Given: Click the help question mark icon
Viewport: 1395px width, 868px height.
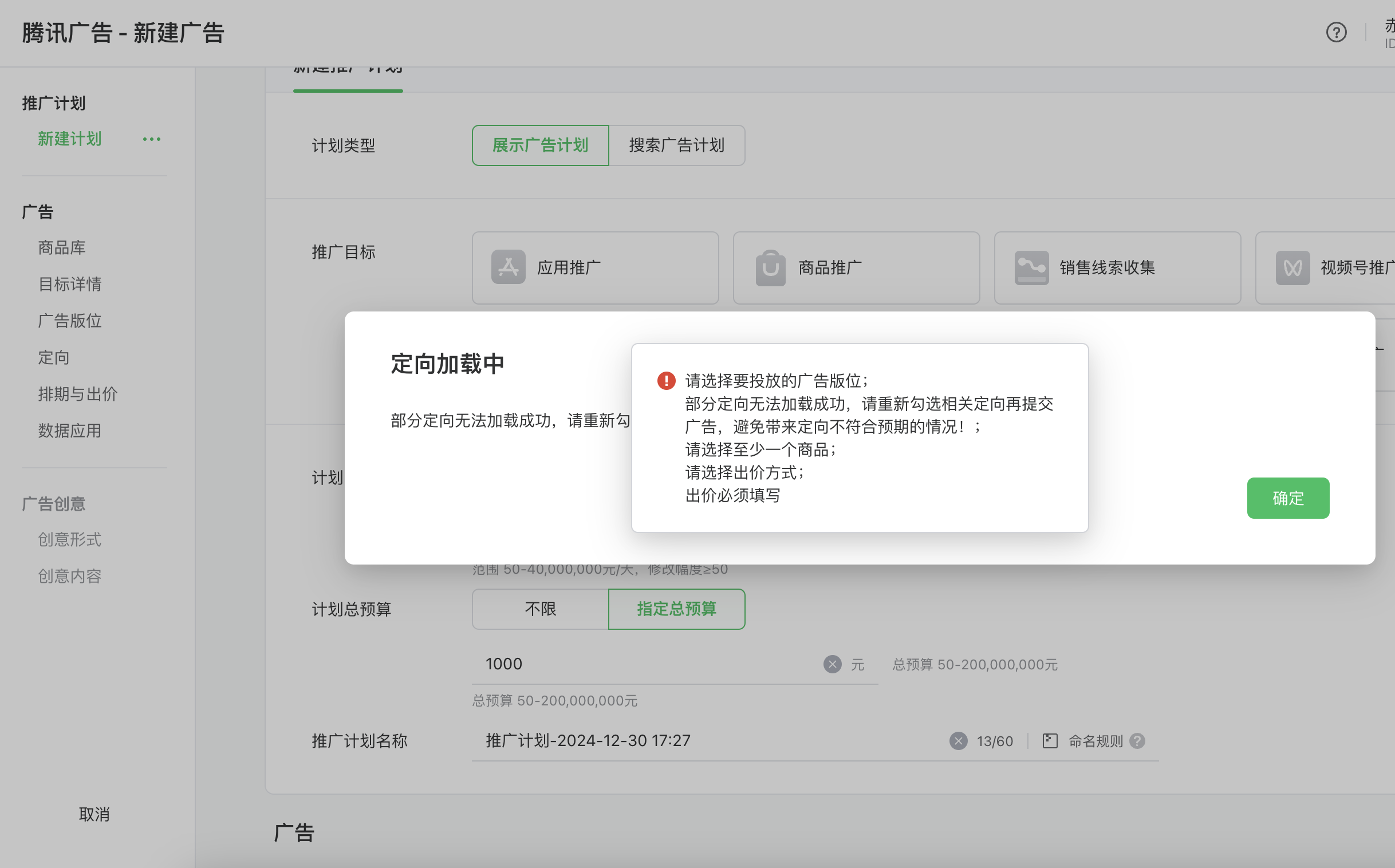Looking at the screenshot, I should [1336, 32].
